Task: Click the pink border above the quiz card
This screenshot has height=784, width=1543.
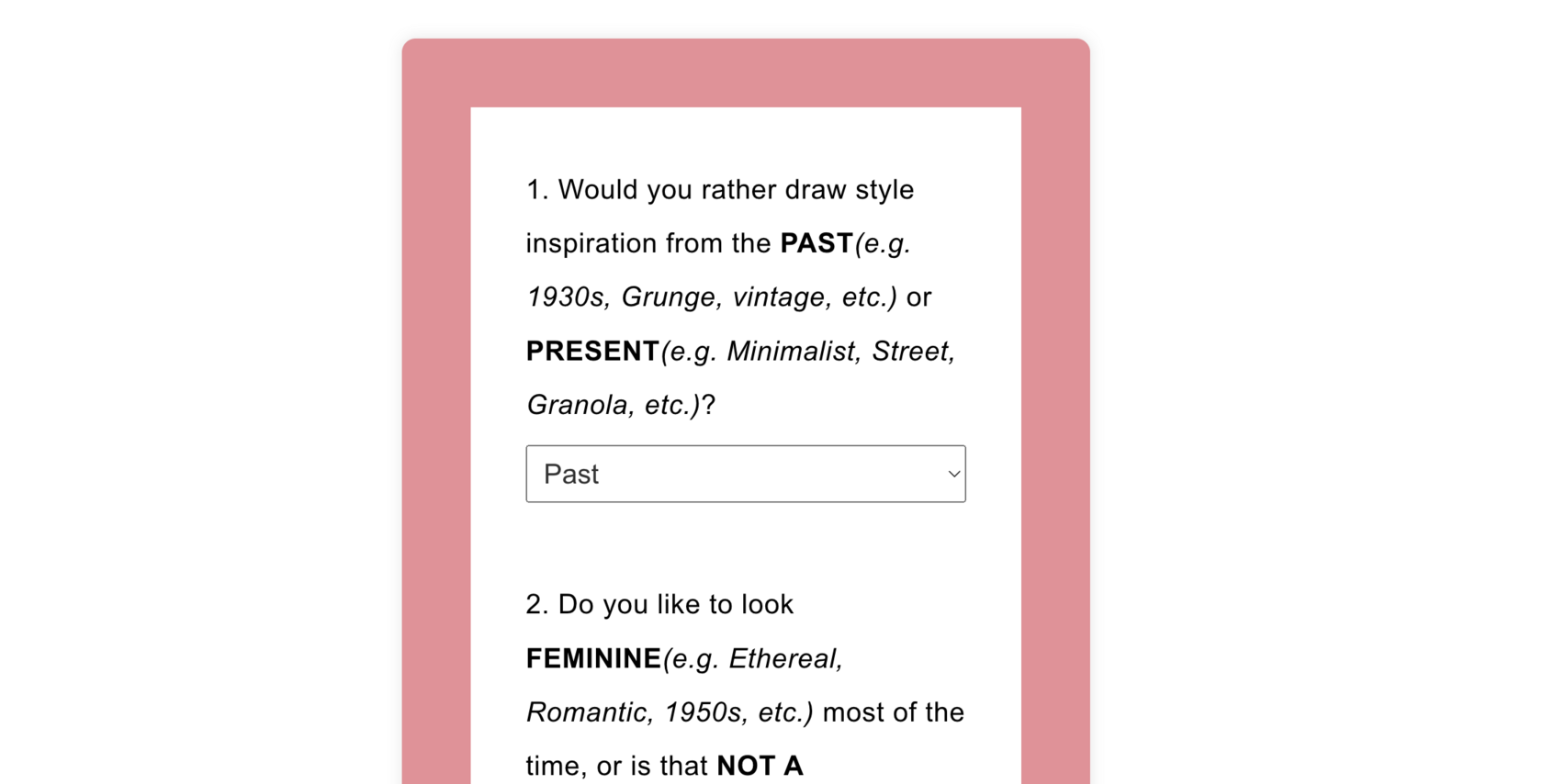Action: pos(745,73)
